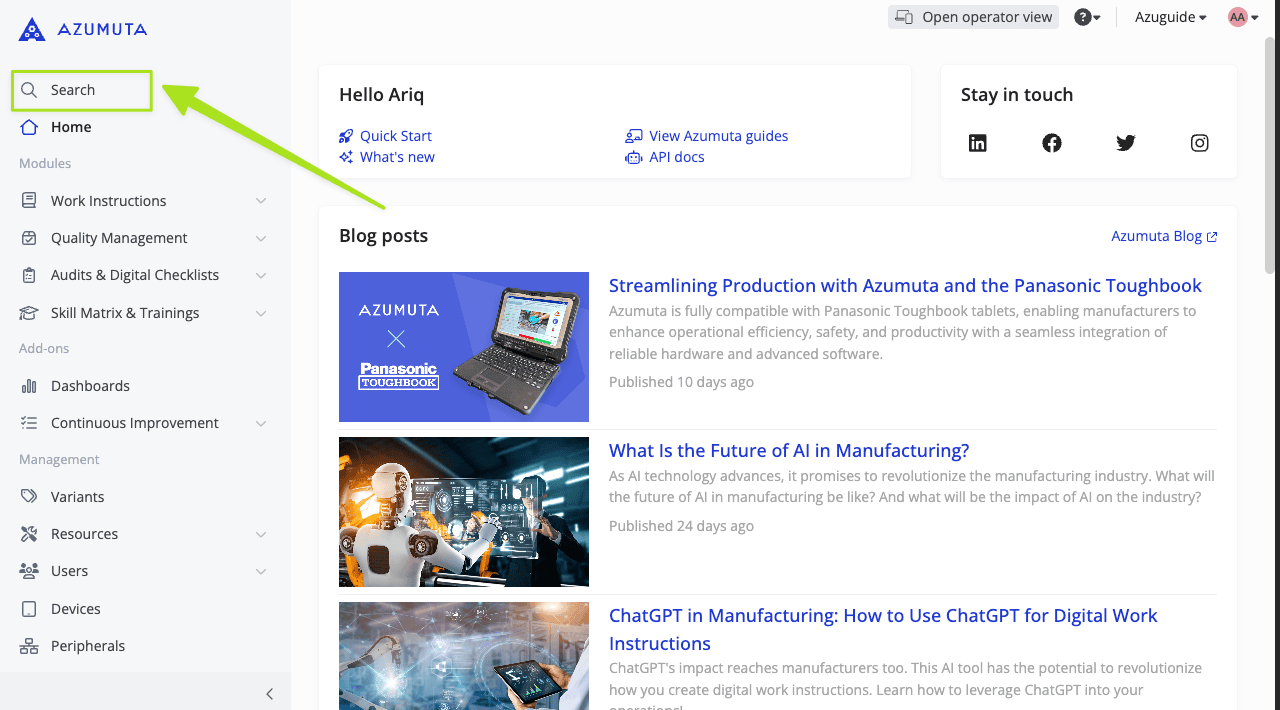Follow the Azumuta Blog external link
The image size is (1280, 710).
(1164, 236)
